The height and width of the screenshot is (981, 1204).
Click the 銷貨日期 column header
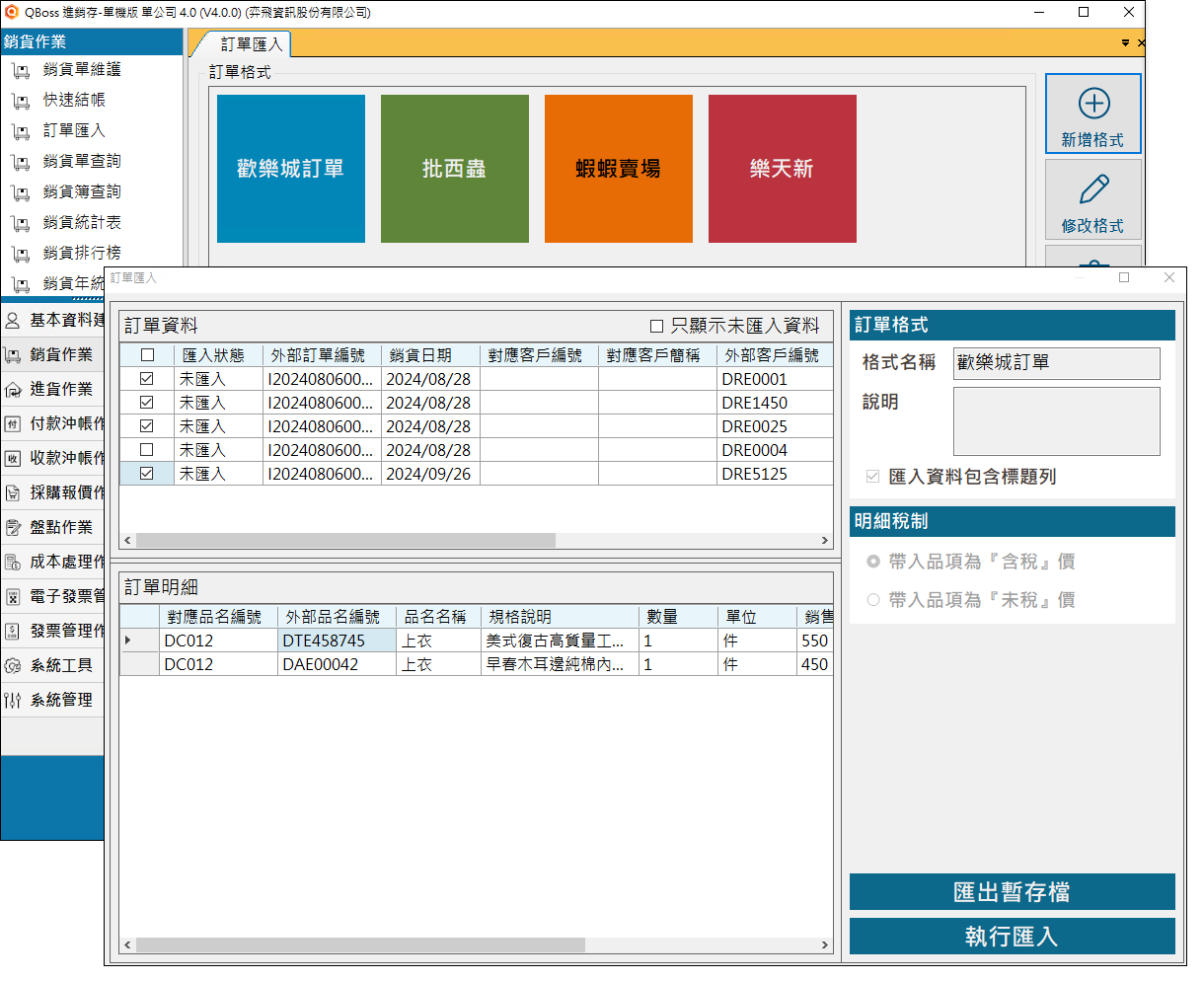coord(431,355)
